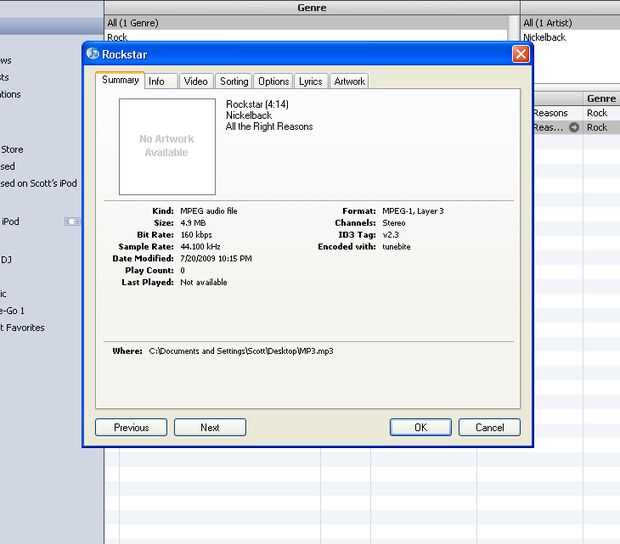Click the Genre browser scrollbar

point(514,28)
